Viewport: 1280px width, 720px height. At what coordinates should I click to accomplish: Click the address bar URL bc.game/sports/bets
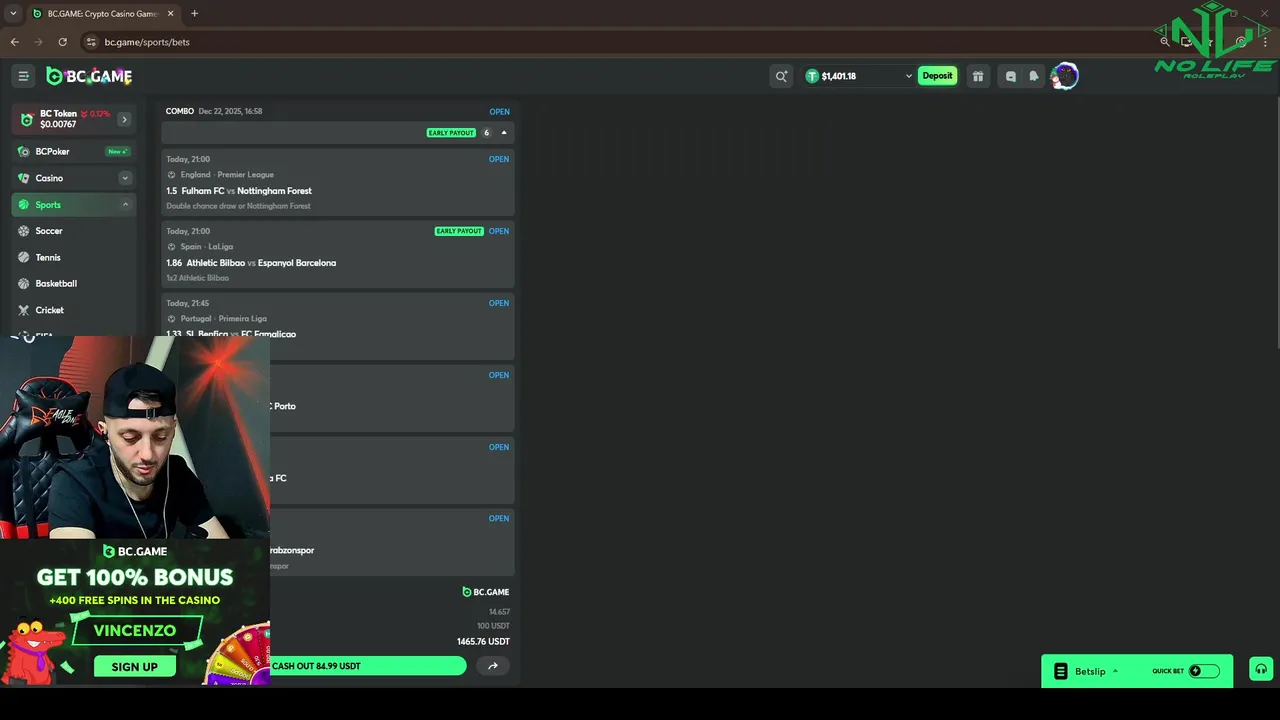pyautogui.click(x=147, y=42)
